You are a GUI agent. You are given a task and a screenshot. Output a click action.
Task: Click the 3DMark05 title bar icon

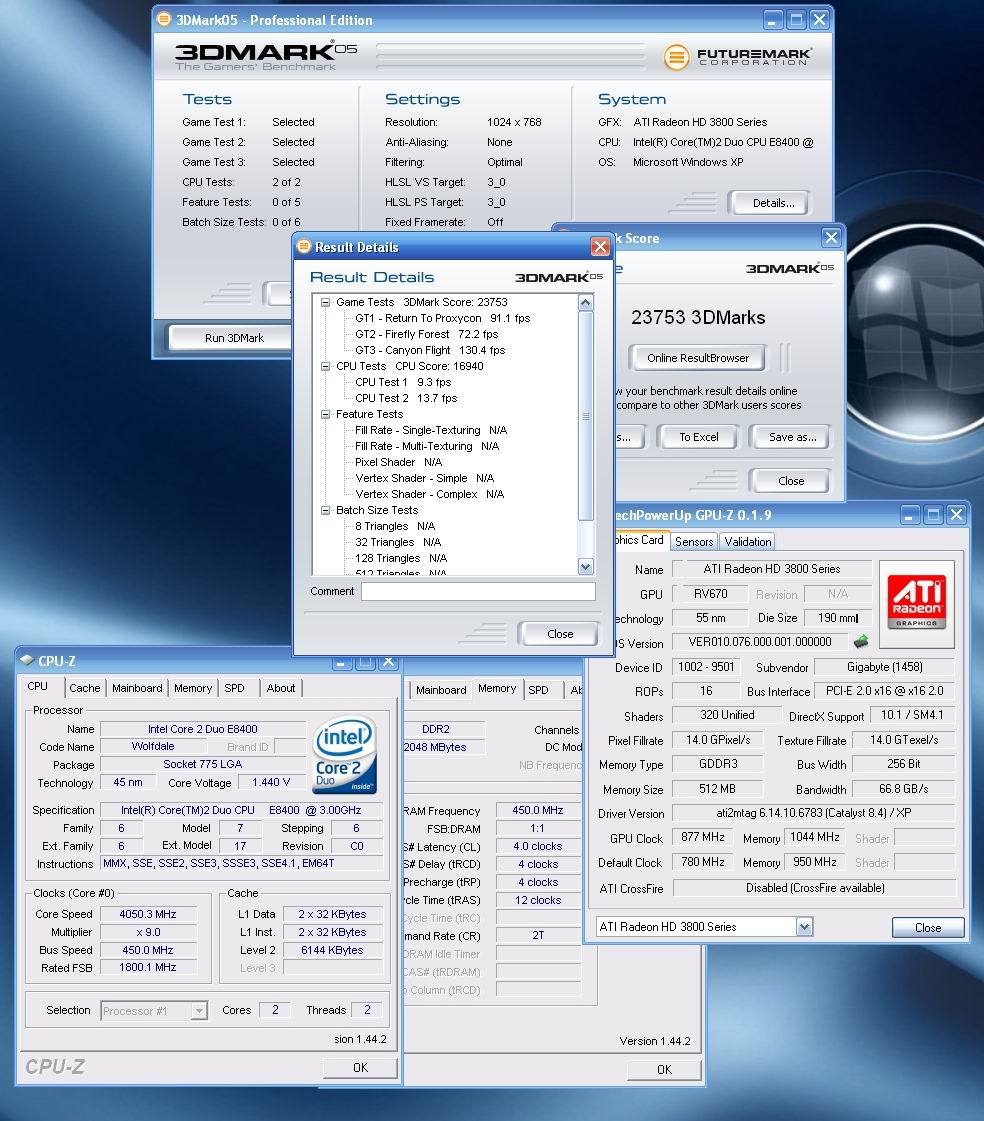pos(164,19)
